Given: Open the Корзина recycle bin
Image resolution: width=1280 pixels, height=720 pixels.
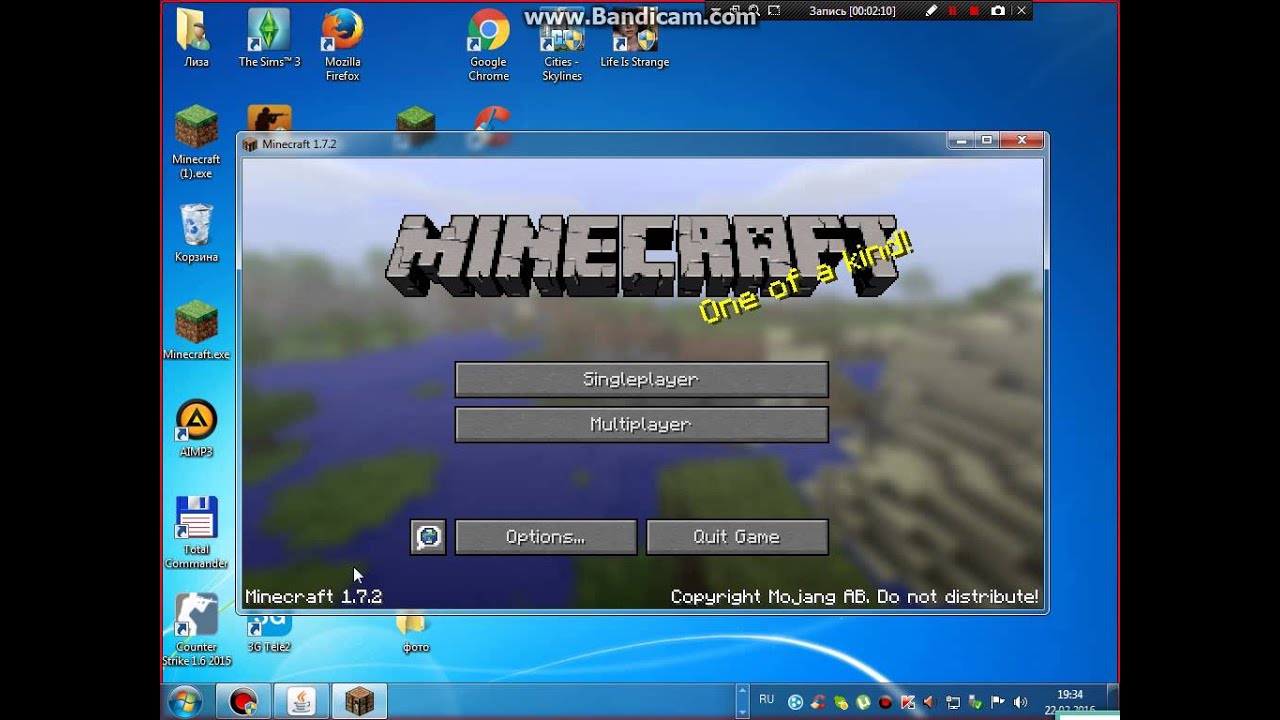Looking at the screenshot, I should click(196, 233).
